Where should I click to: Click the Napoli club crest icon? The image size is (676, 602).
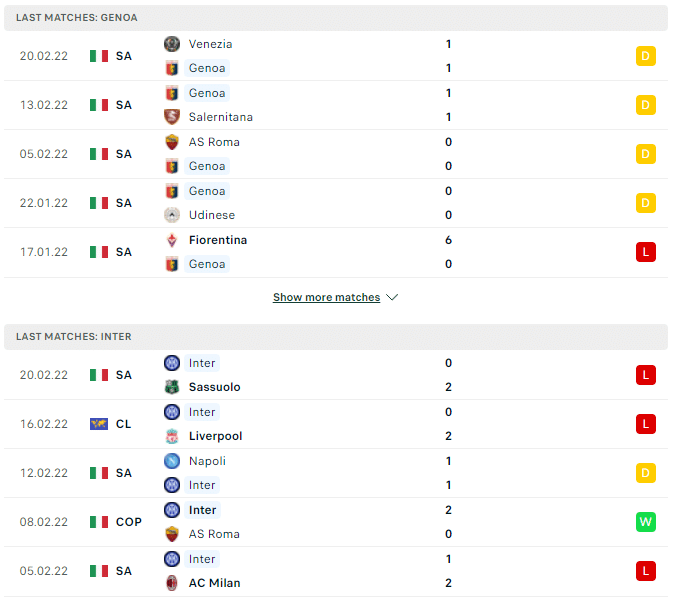tap(173, 463)
